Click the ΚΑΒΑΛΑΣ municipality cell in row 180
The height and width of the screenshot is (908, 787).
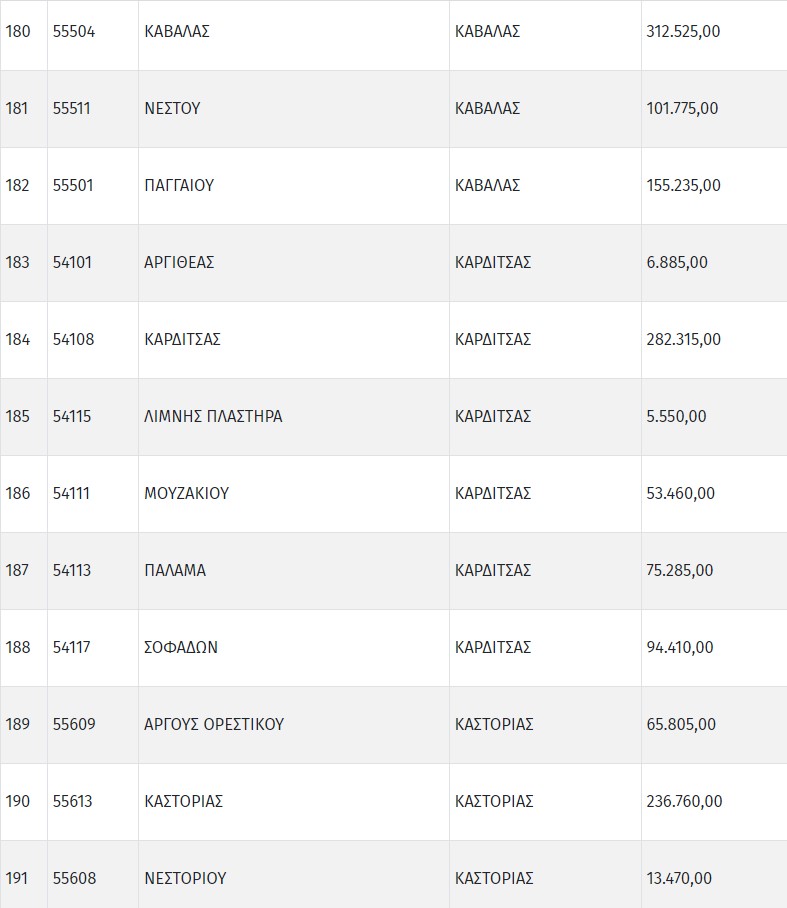pyautogui.click(x=177, y=31)
